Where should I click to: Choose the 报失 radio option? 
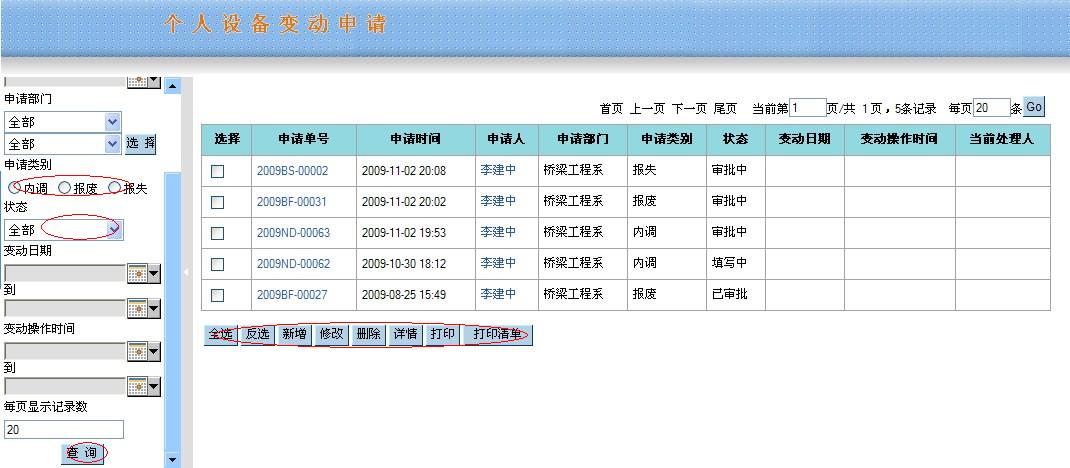point(114,187)
